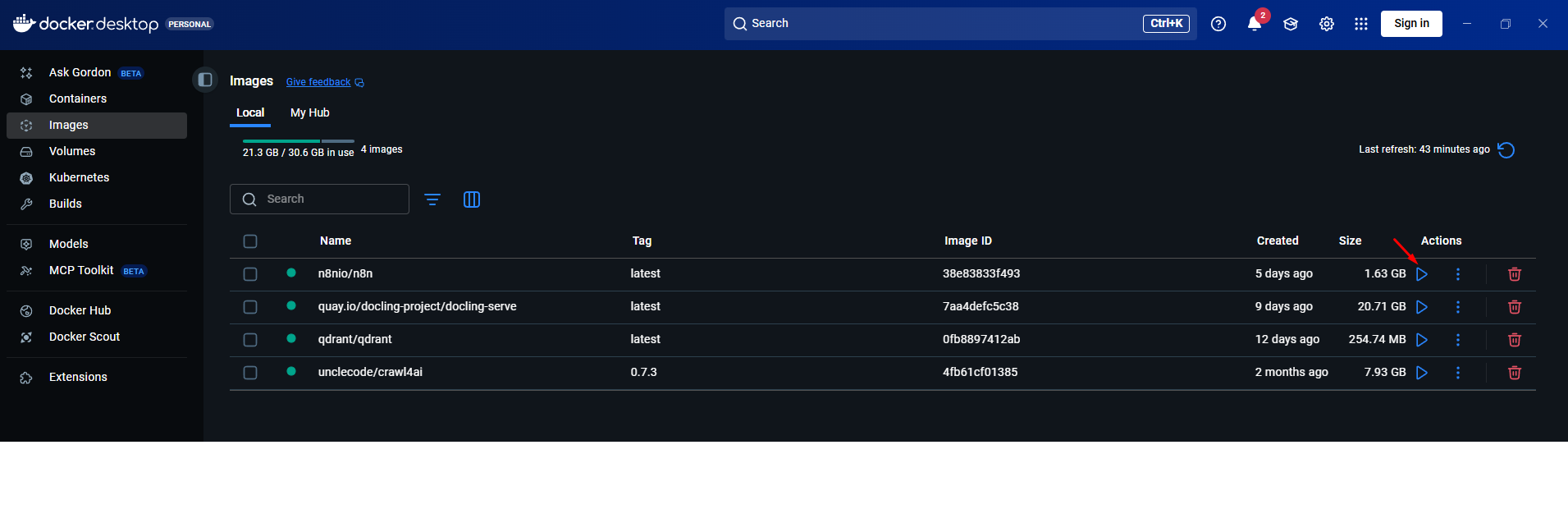Screen dimensions: 1568x532
Task: Delete the qdrant/qdrant image
Action: (1515, 340)
